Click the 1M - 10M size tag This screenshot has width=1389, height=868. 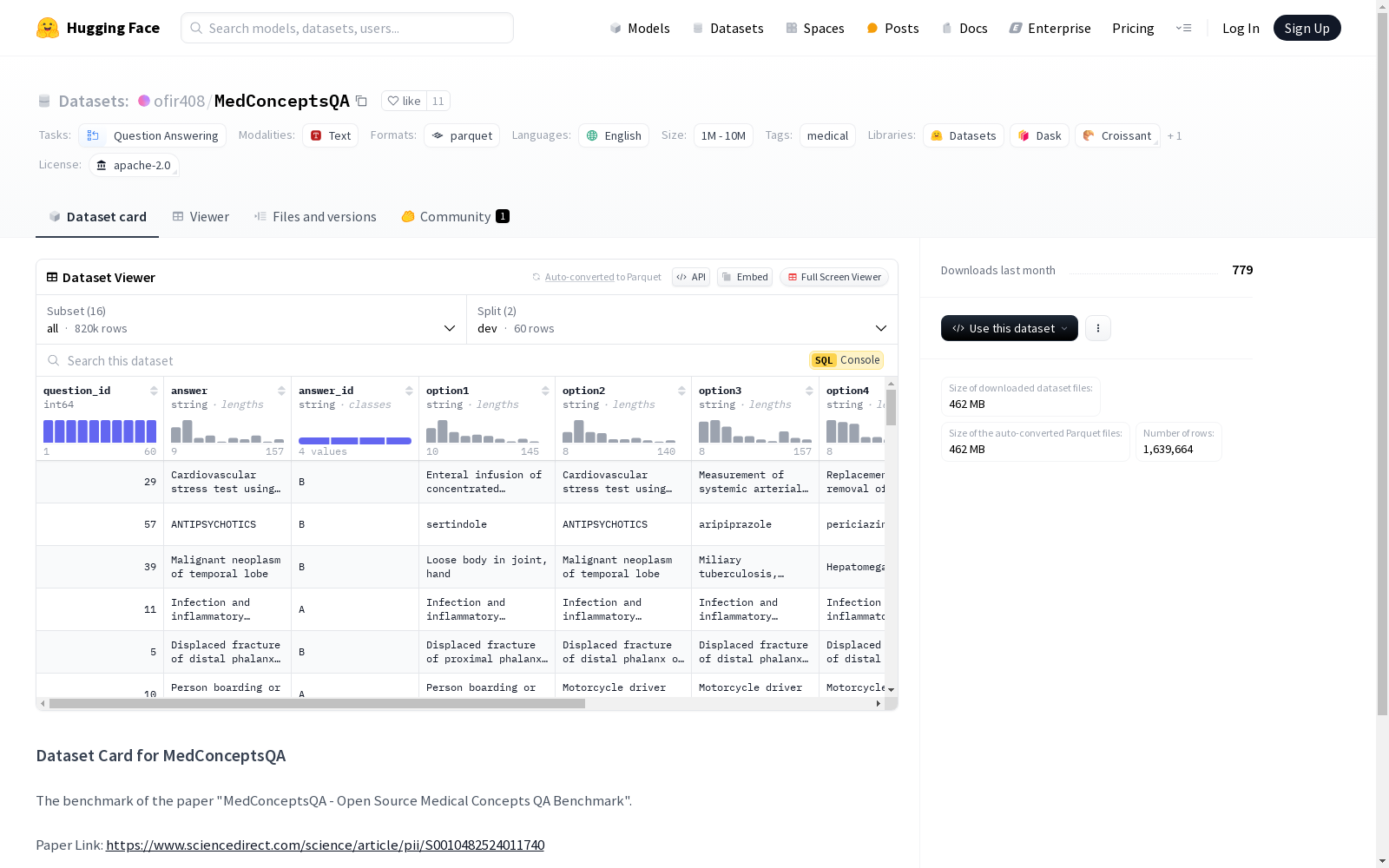point(723,135)
